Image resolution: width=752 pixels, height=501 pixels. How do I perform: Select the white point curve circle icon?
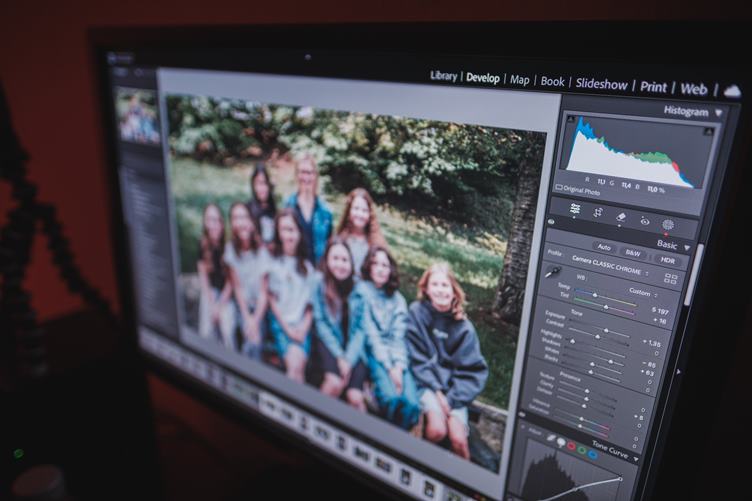coord(561,442)
